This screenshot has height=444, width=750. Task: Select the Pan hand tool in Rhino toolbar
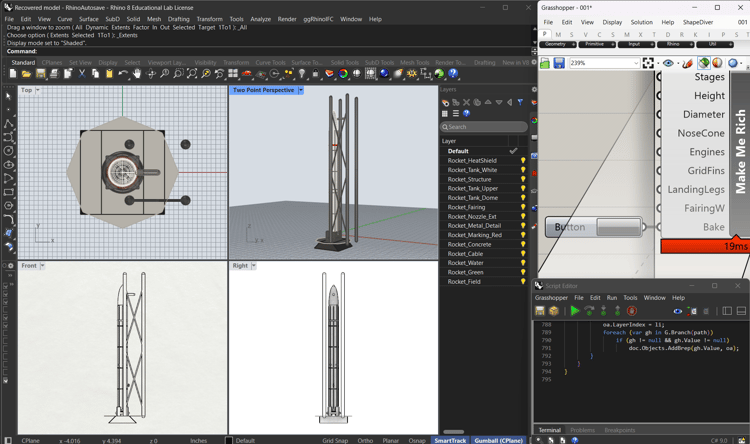[137, 74]
